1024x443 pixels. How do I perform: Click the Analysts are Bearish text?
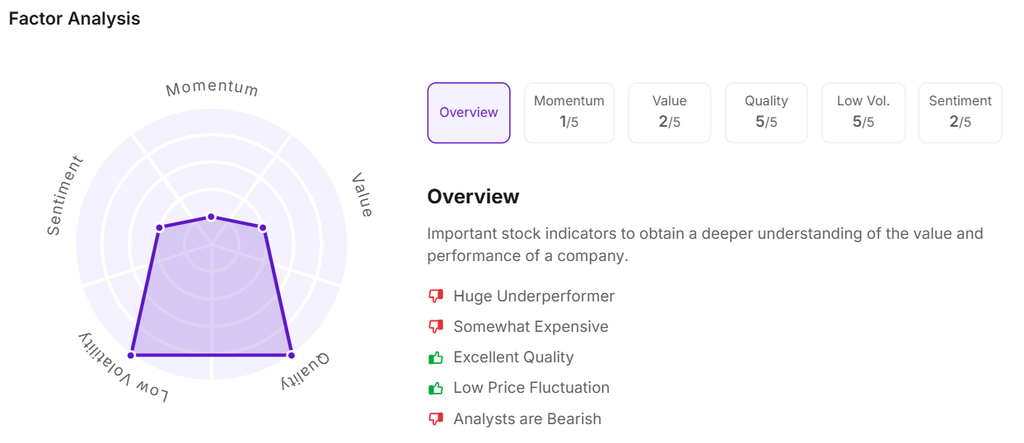(527, 419)
